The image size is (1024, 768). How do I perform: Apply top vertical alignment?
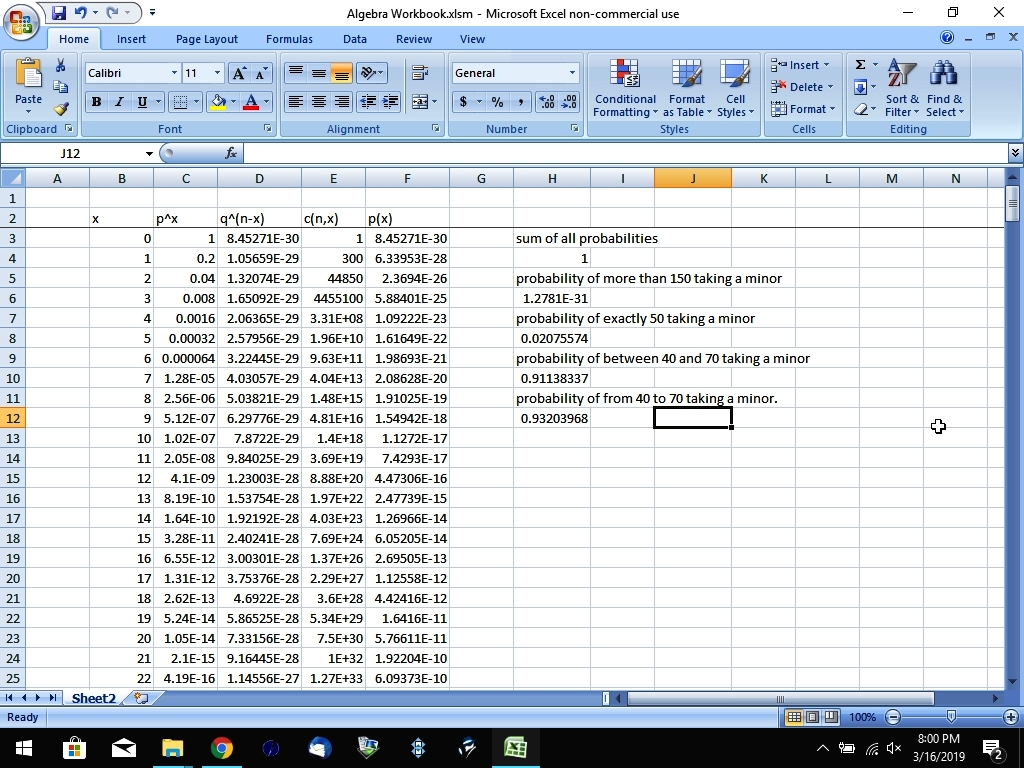pos(296,72)
